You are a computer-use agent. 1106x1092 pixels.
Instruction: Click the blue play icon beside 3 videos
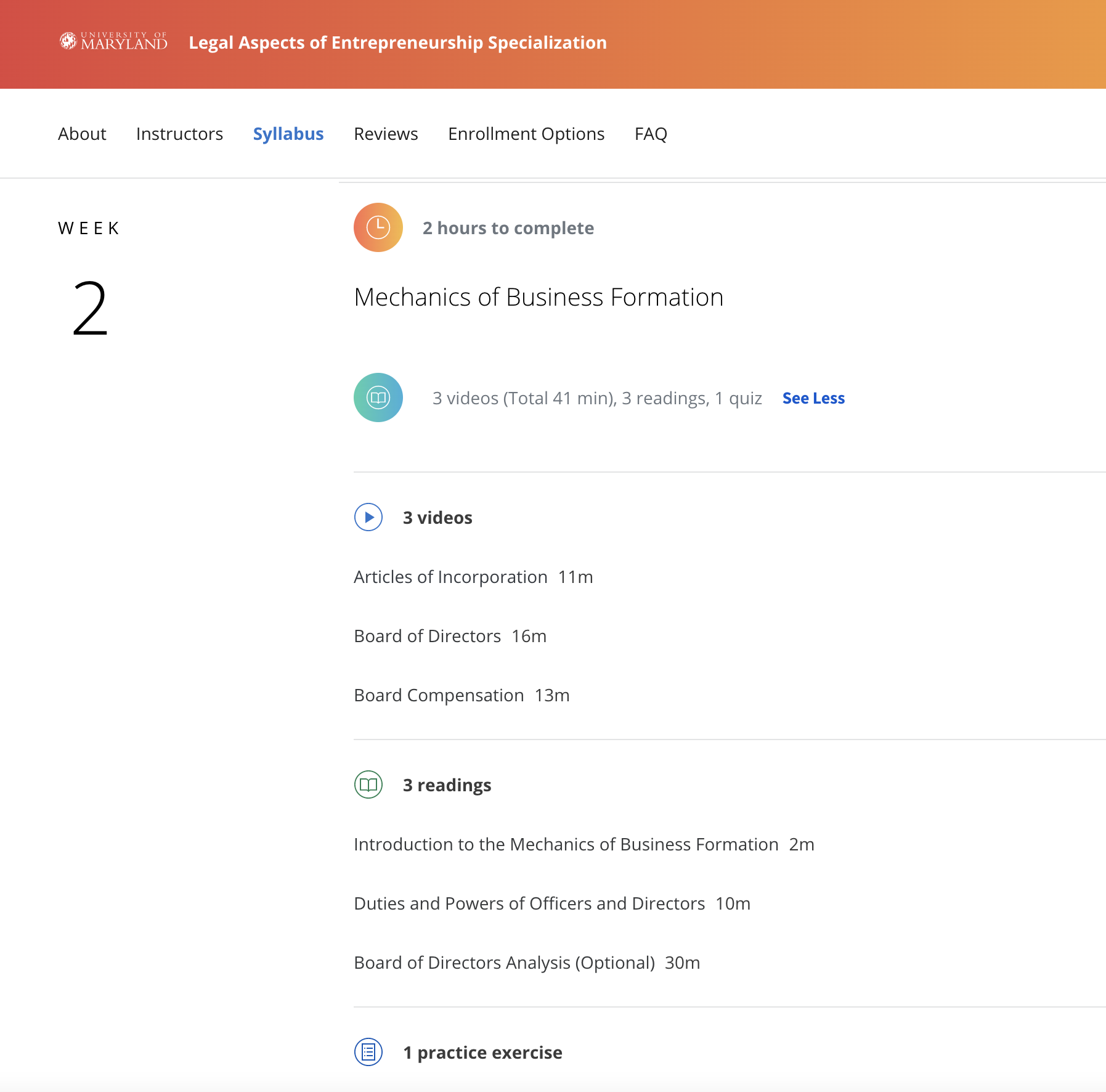point(368,517)
